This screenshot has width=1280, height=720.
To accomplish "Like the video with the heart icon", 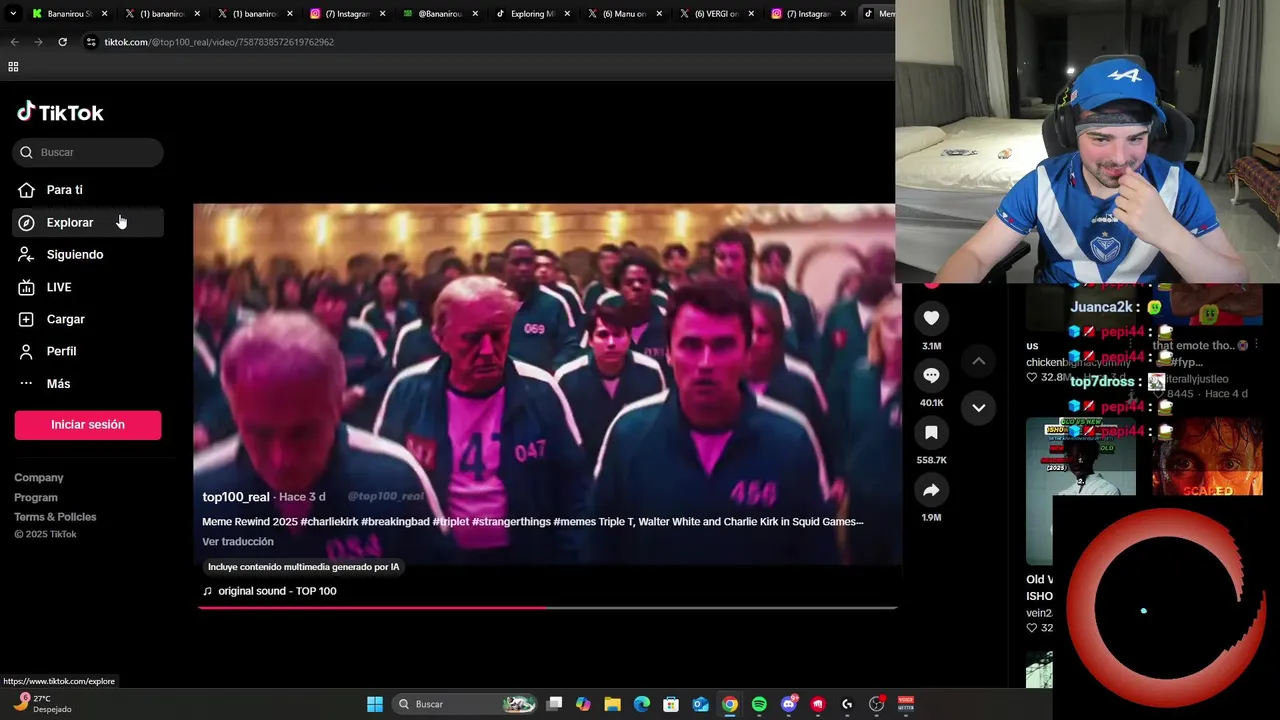I will (931, 318).
